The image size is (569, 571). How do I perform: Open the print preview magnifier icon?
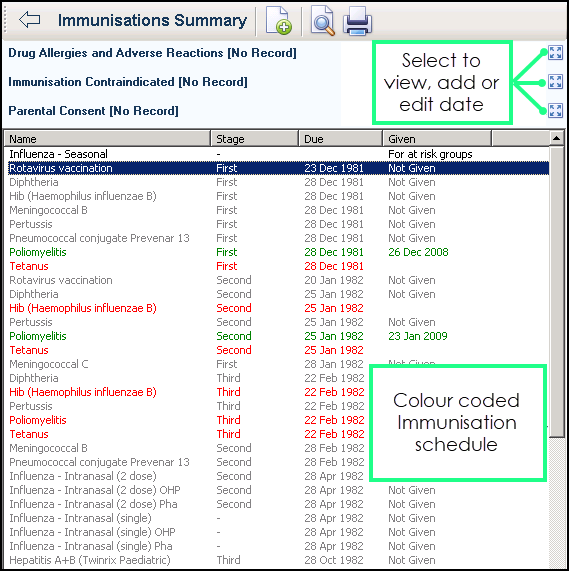(322, 21)
